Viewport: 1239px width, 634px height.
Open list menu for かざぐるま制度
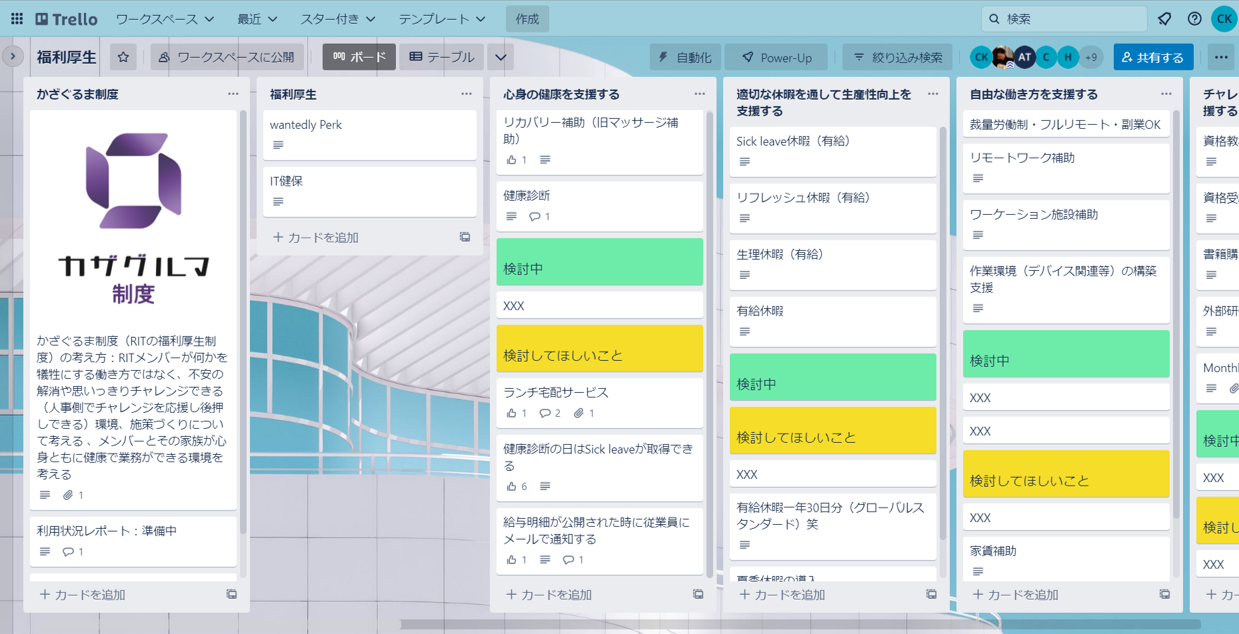point(233,94)
